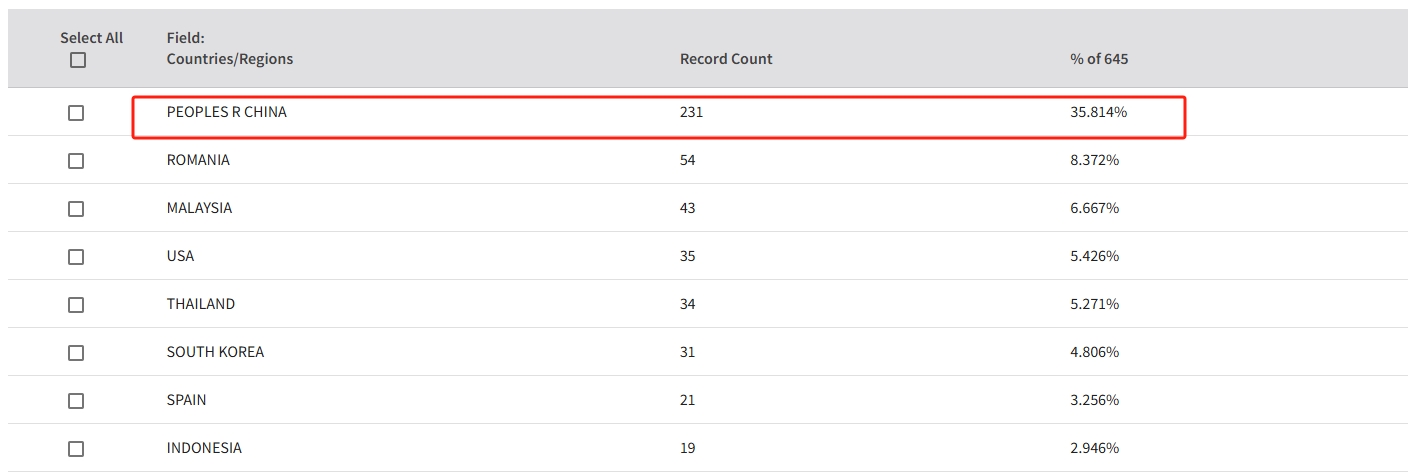1409x475 pixels.
Task: Click the PEOPLES R CHINA country name
Action: coord(227,113)
